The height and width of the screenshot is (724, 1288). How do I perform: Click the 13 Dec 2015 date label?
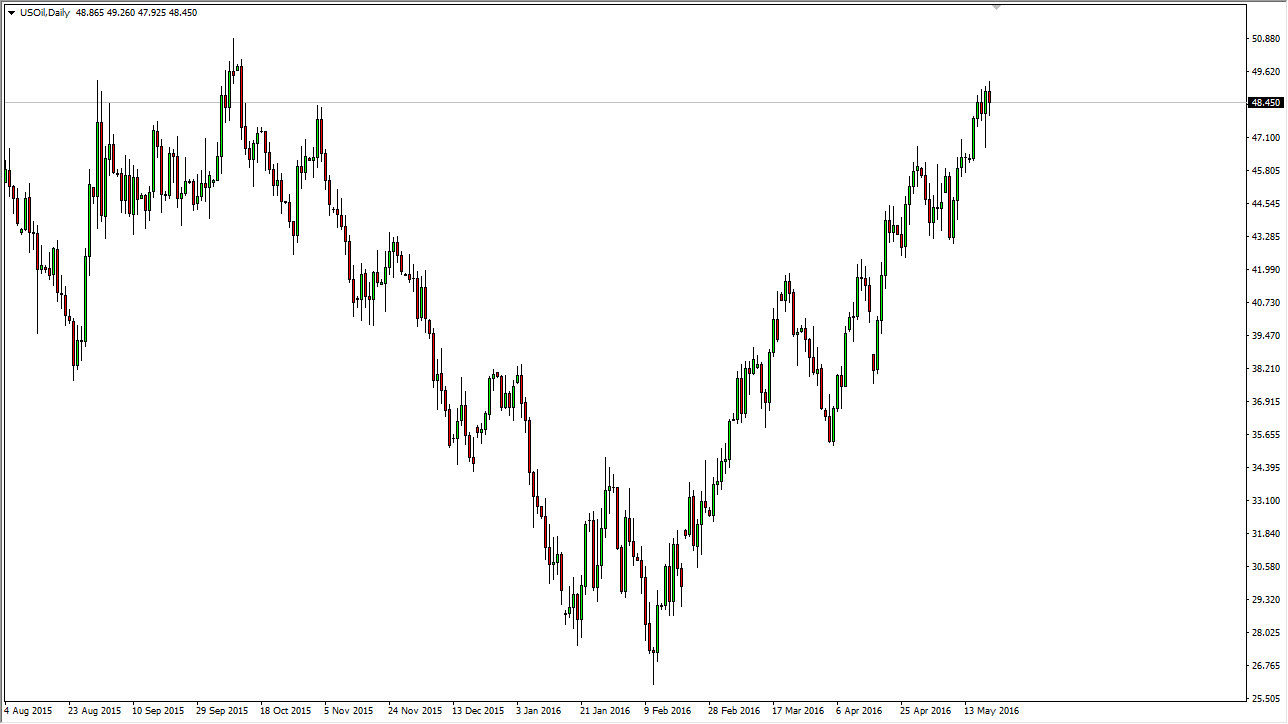(478, 711)
